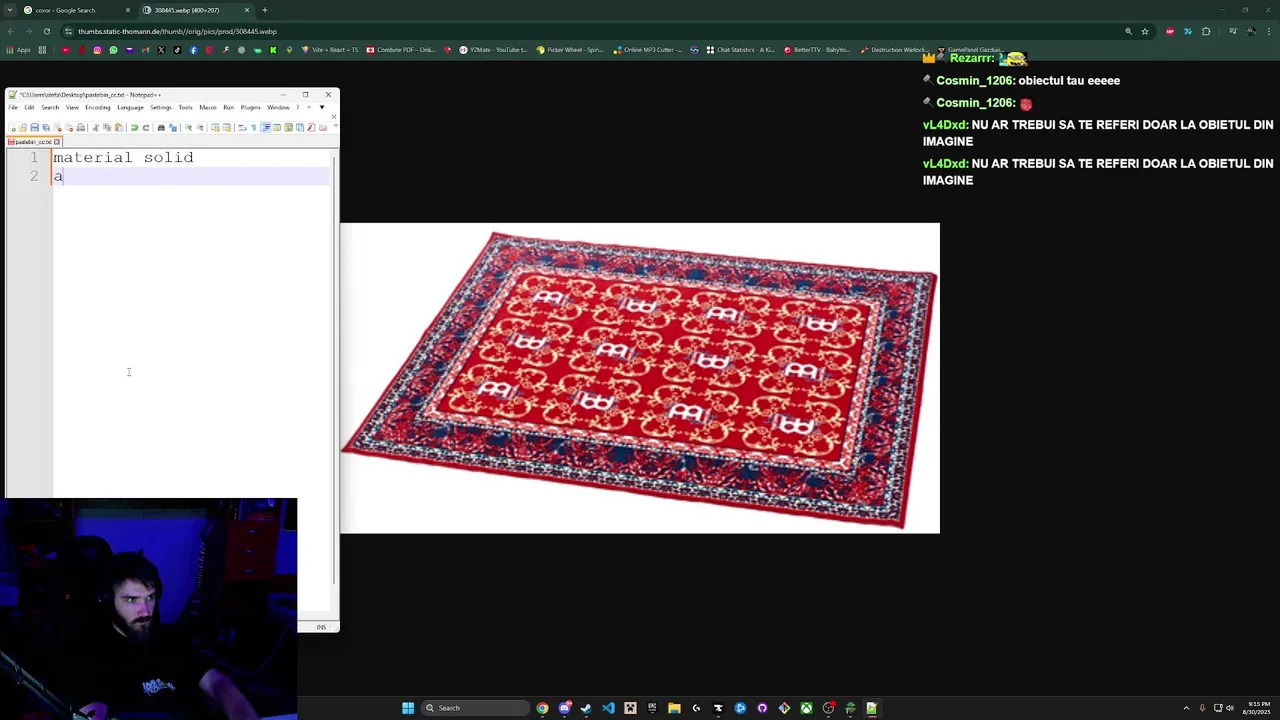Click the Cut scissors icon
The image size is (1280, 720).
[x=96, y=127]
